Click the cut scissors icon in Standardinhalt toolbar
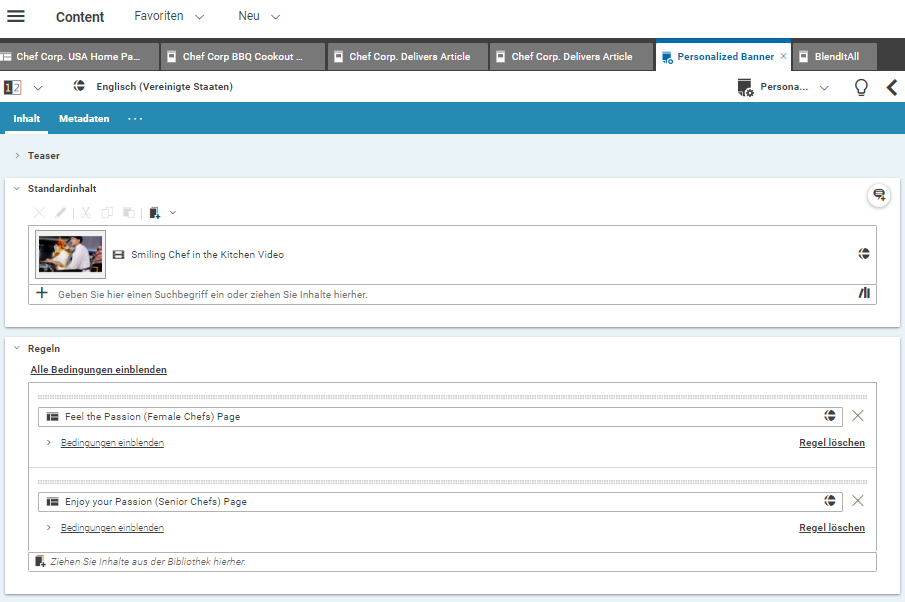 [x=85, y=212]
